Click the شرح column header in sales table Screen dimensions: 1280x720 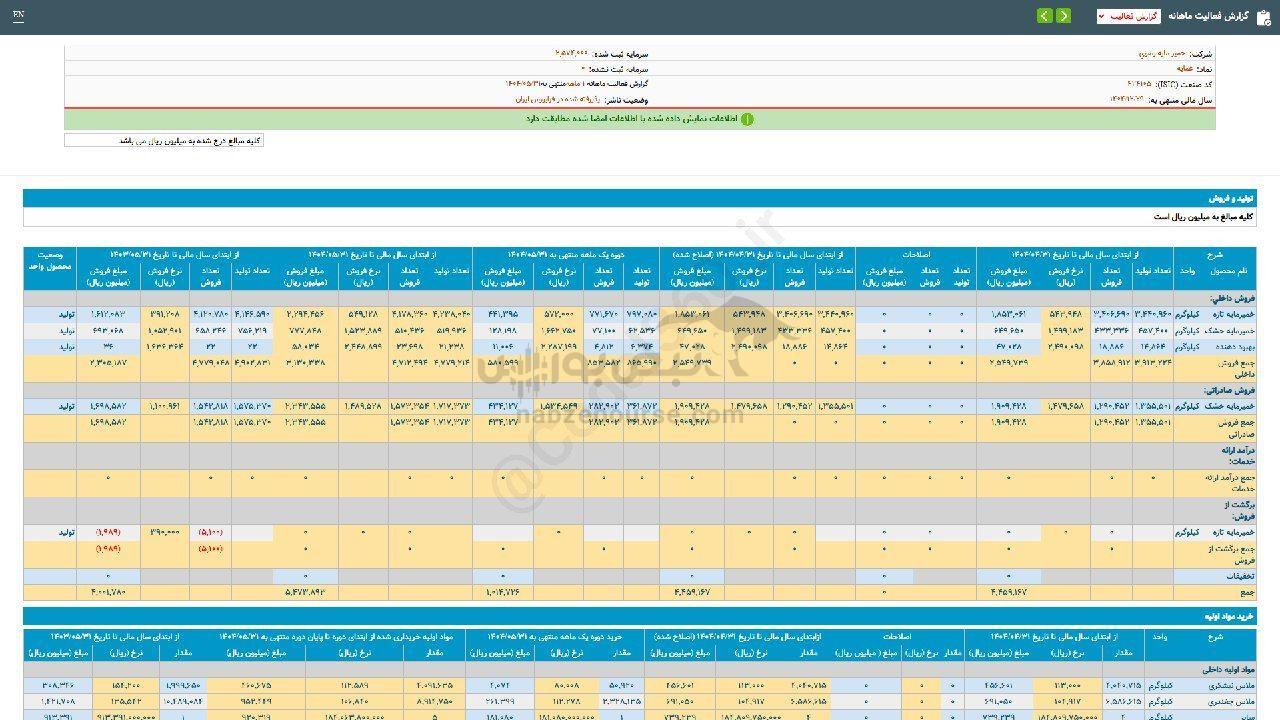[x=1242, y=255]
